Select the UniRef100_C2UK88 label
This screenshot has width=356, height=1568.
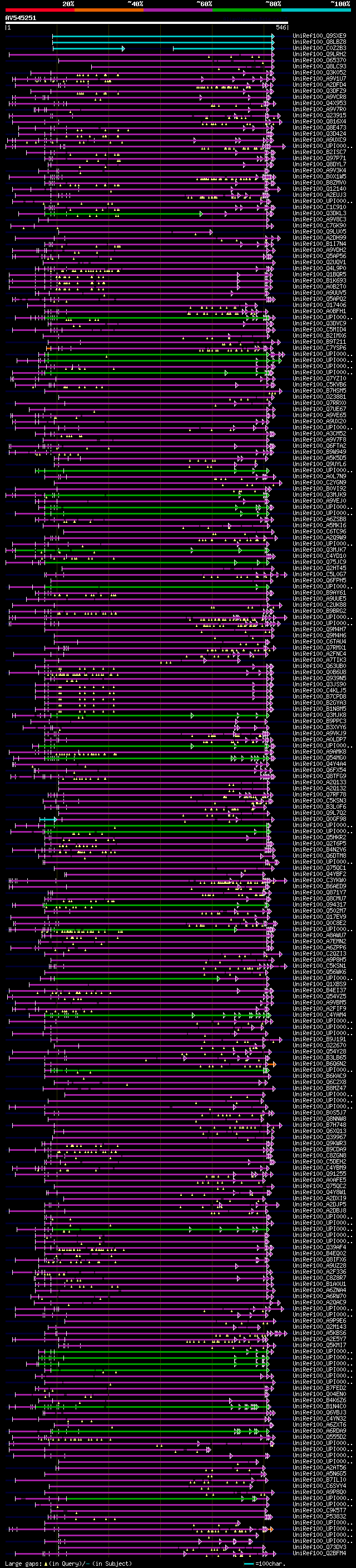319,605
